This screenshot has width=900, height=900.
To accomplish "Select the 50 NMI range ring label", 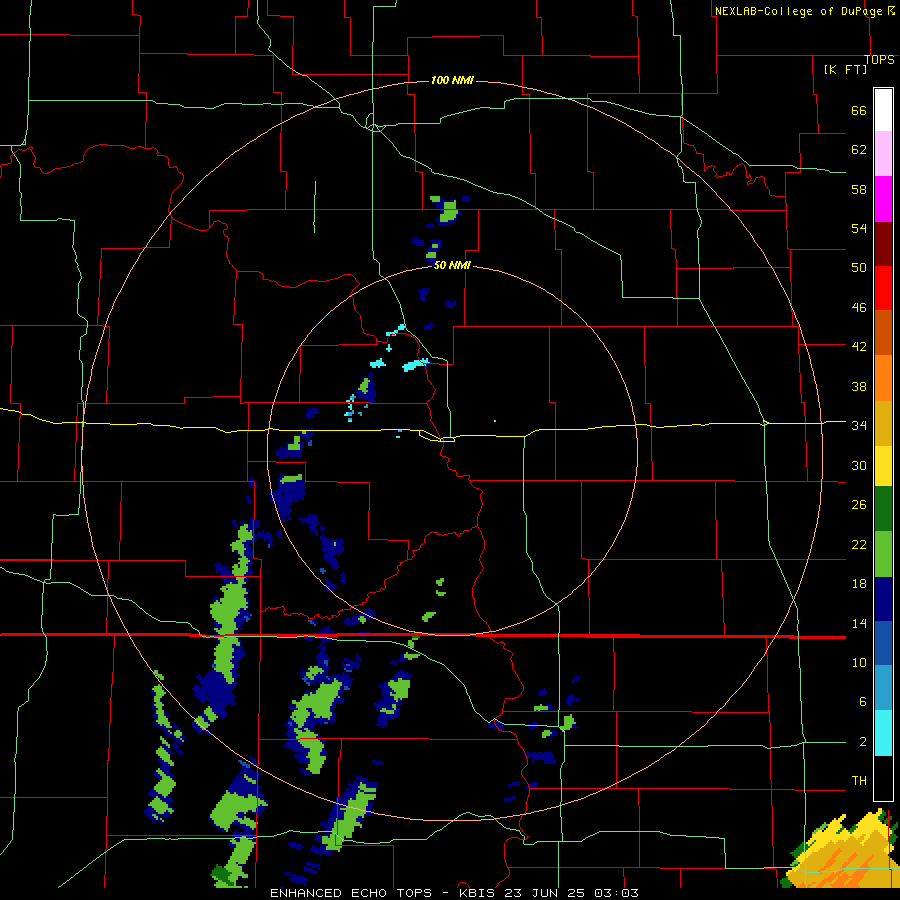I will click(x=452, y=265).
